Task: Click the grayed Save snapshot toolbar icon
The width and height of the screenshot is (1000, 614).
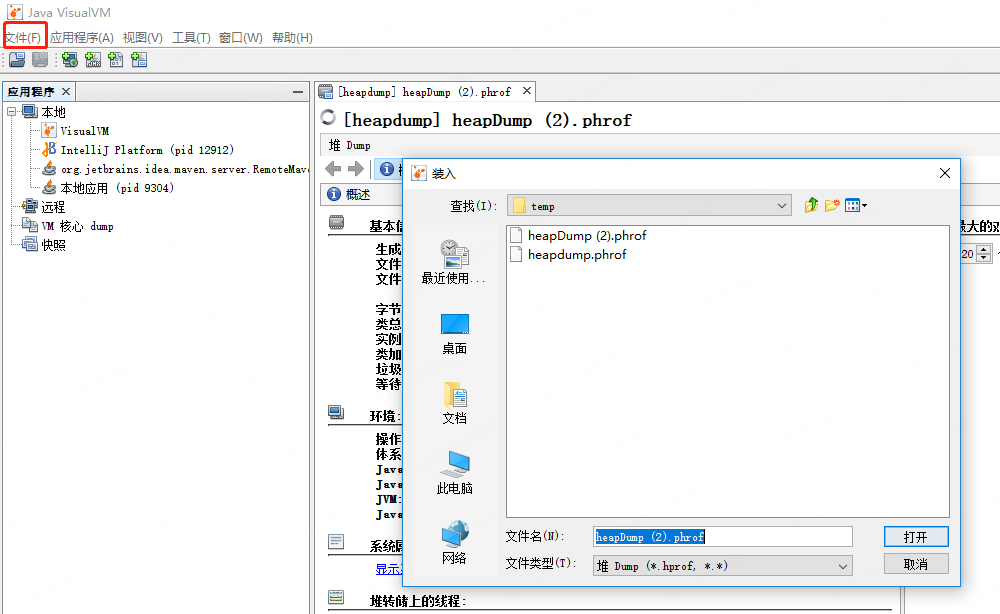Action: (x=40, y=60)
